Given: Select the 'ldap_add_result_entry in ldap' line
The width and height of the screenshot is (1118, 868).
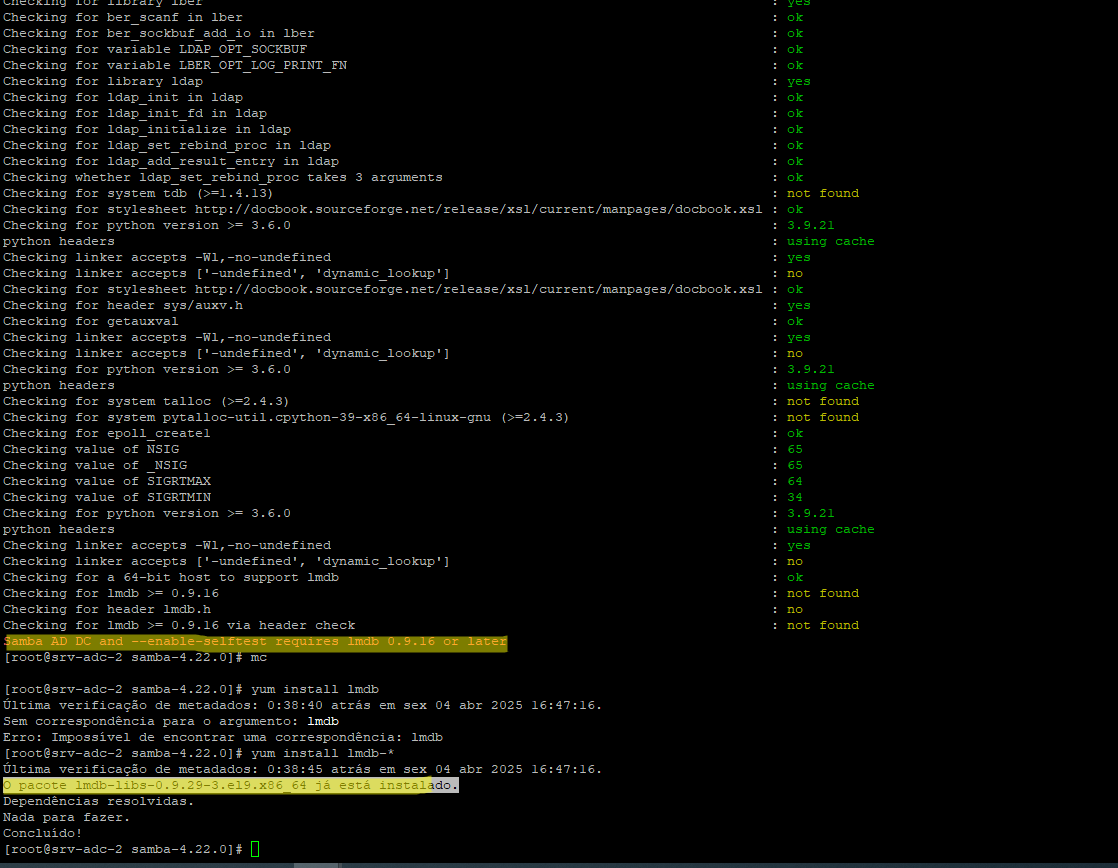Looking at the screenshot, I should (170, 161).
